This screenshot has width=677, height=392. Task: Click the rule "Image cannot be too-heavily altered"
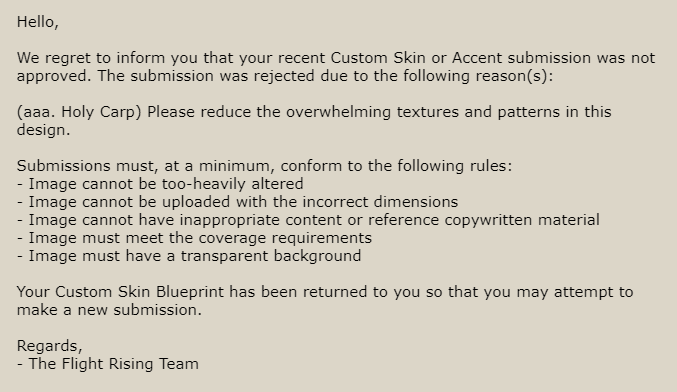click(x=160, y=184)
